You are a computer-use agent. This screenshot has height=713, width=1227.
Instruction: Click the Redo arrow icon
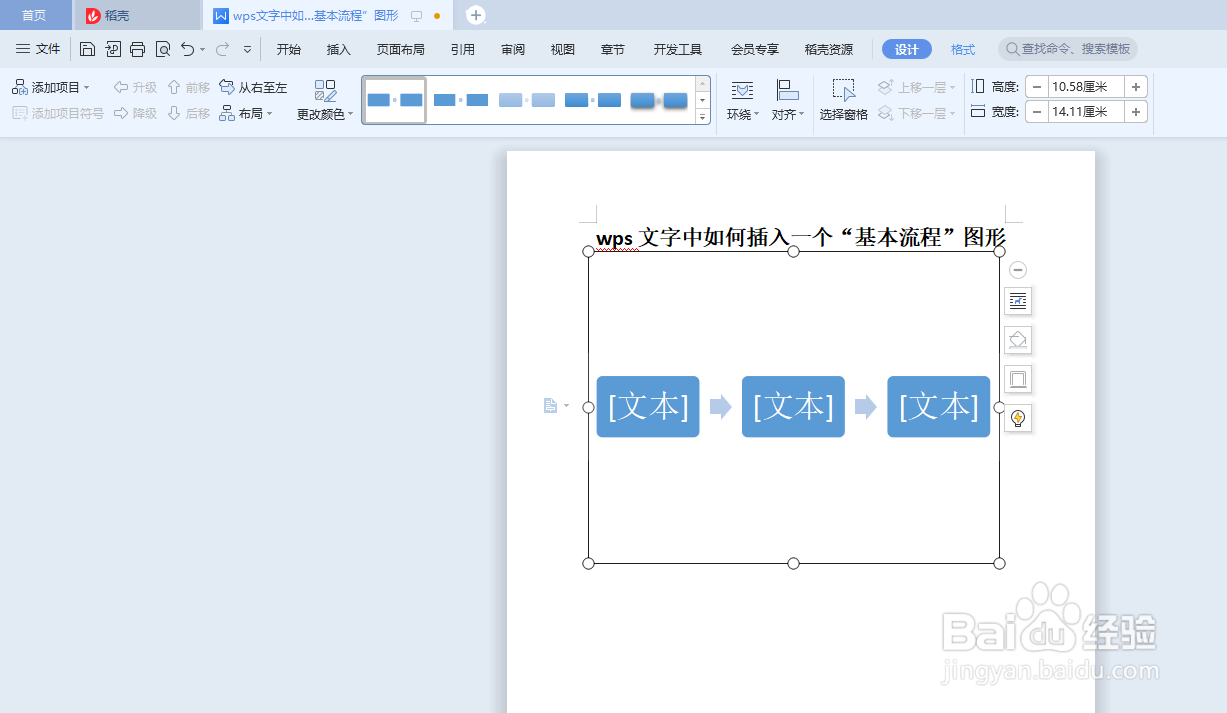pos(222,49)
